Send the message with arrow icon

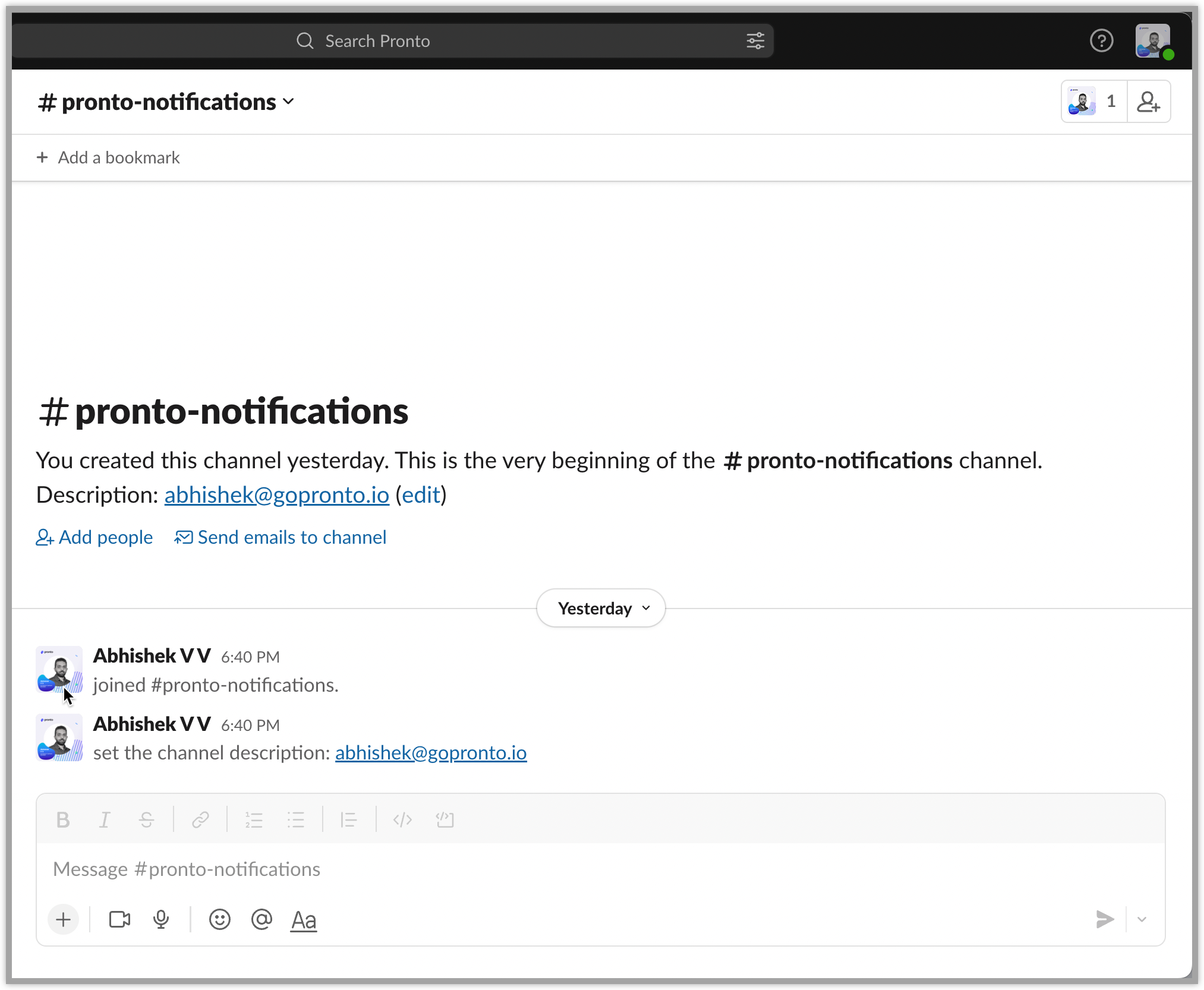[1105, 920]
